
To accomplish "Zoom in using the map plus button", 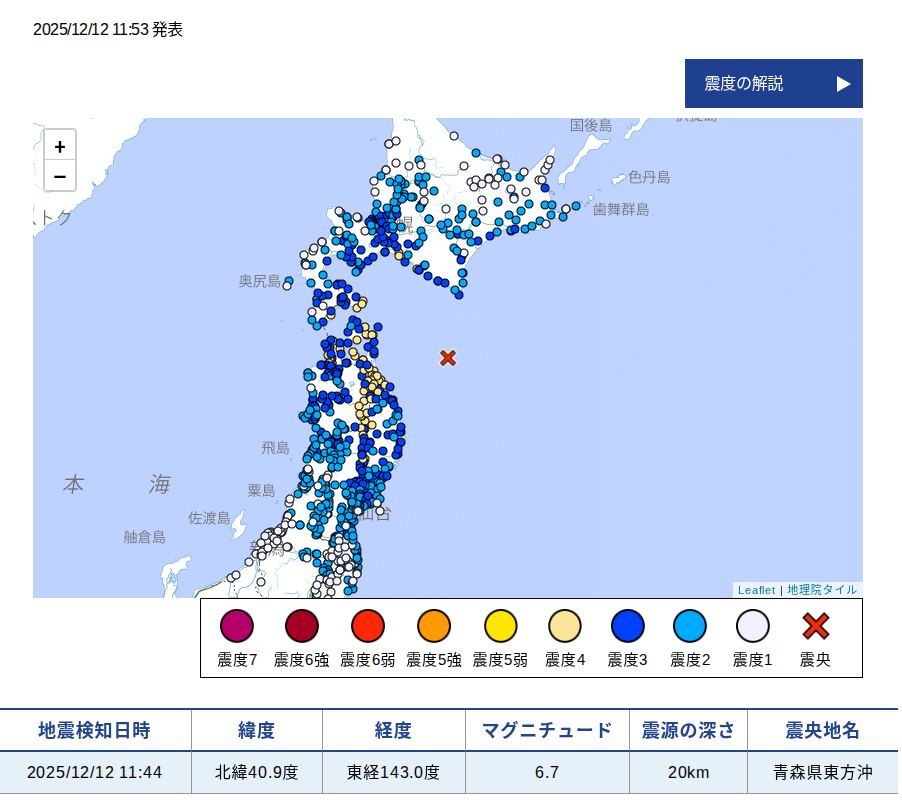I will [60, 146].
